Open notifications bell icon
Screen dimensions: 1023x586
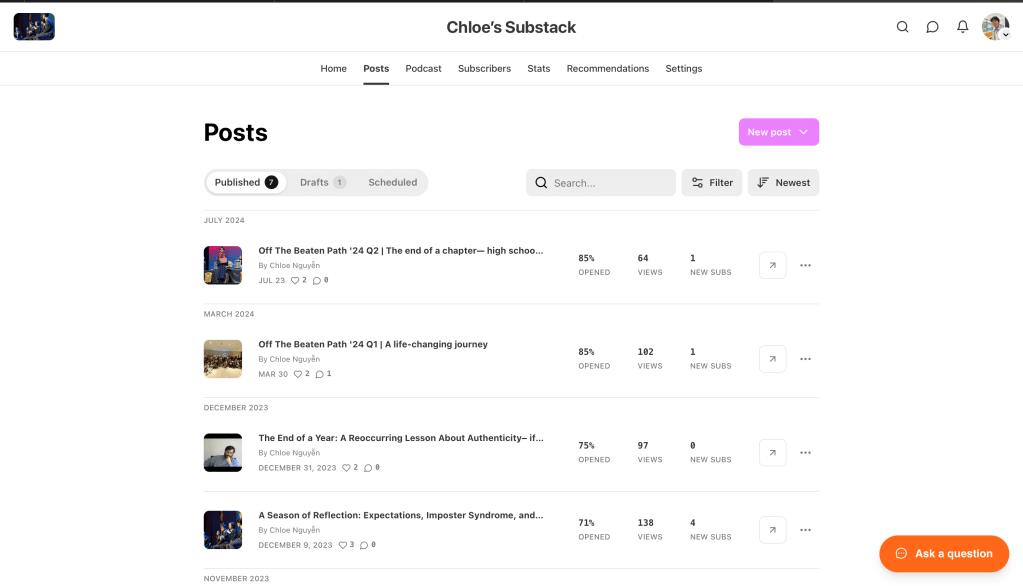(962, 27)
